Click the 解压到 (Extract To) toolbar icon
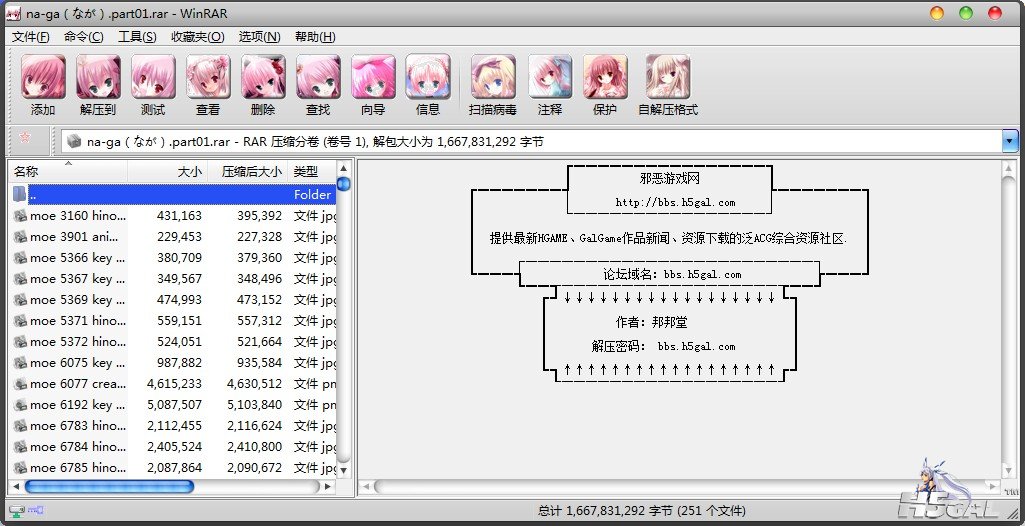This screenshot has height=526, width=1025. click(x=98, y=77)
